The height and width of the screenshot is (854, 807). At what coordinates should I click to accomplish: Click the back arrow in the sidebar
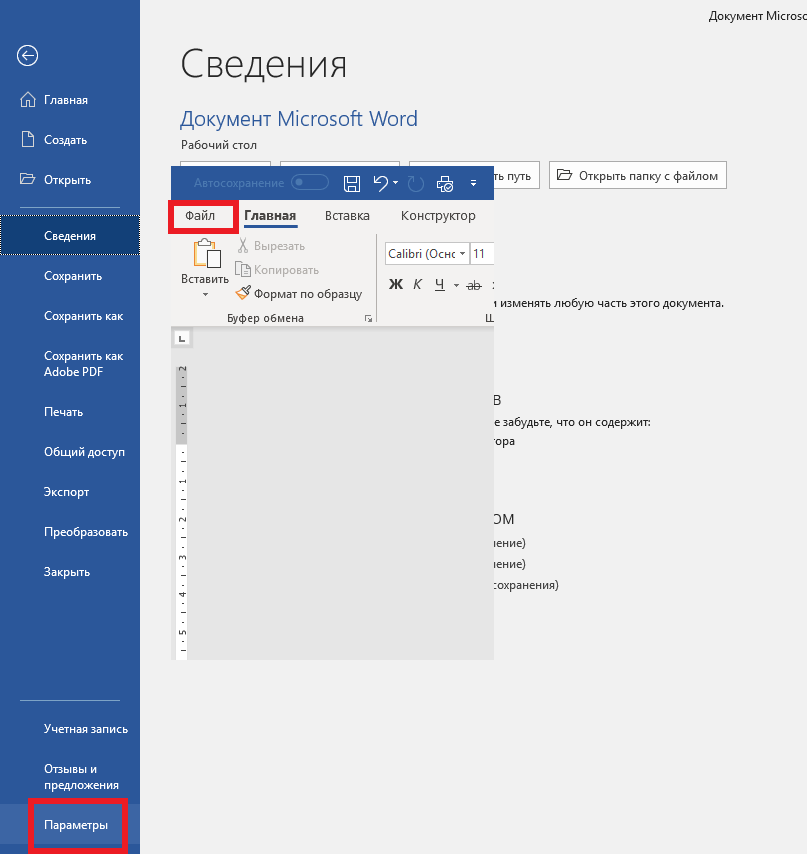tap(27, 56)
